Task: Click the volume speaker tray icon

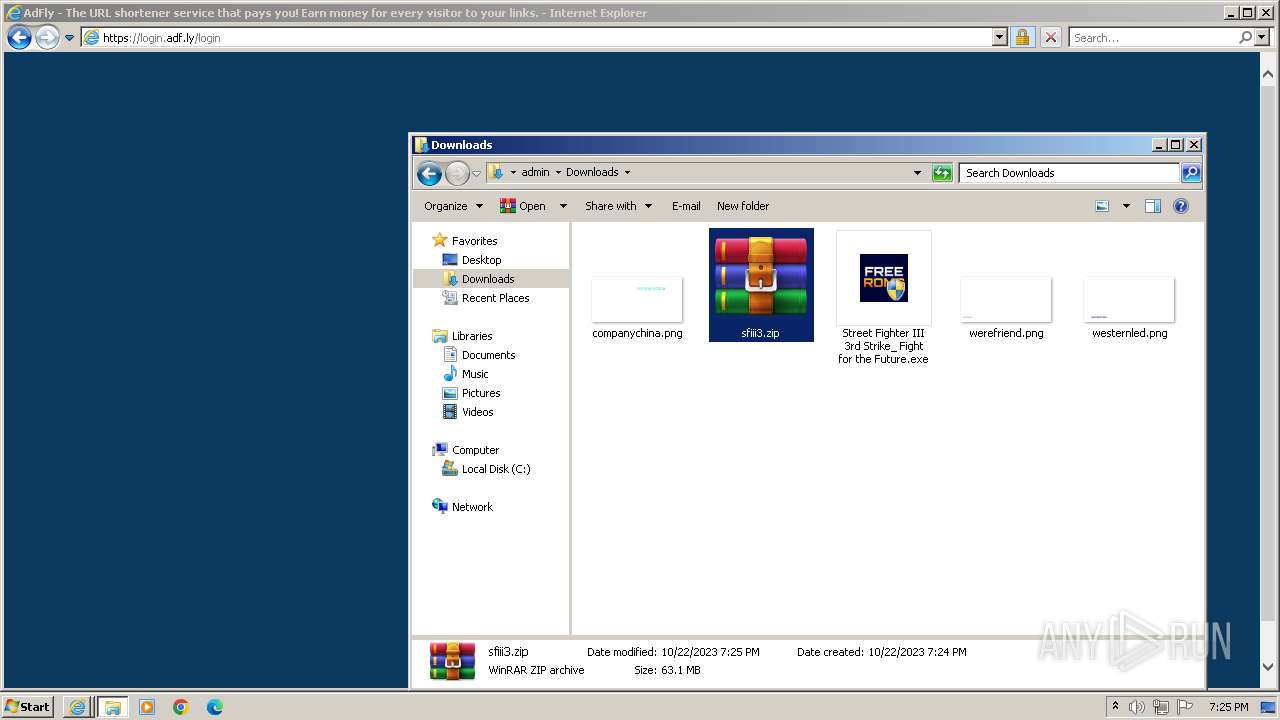Action: pos(1137,707)
